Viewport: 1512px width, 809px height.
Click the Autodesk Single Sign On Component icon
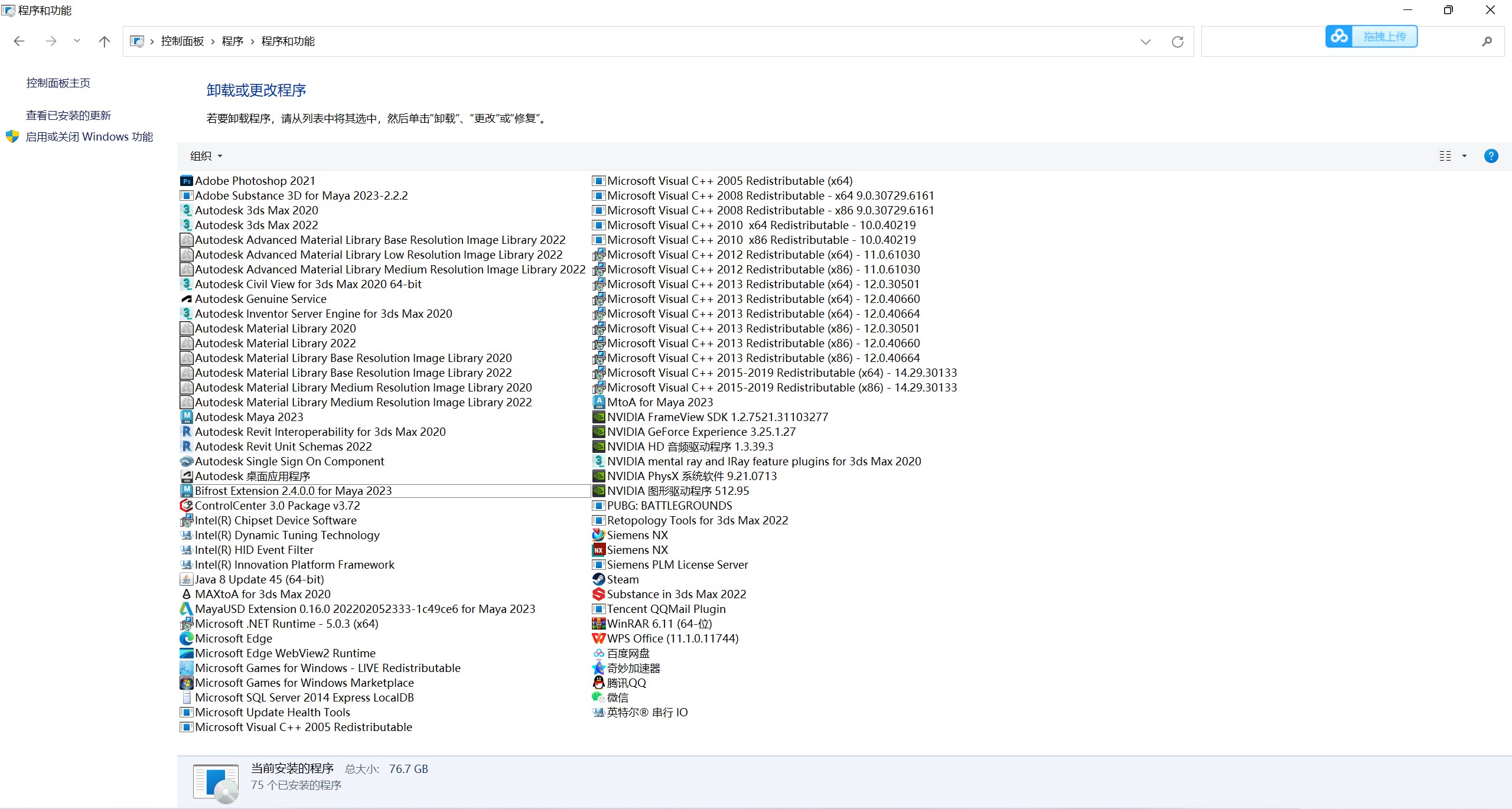186,461
